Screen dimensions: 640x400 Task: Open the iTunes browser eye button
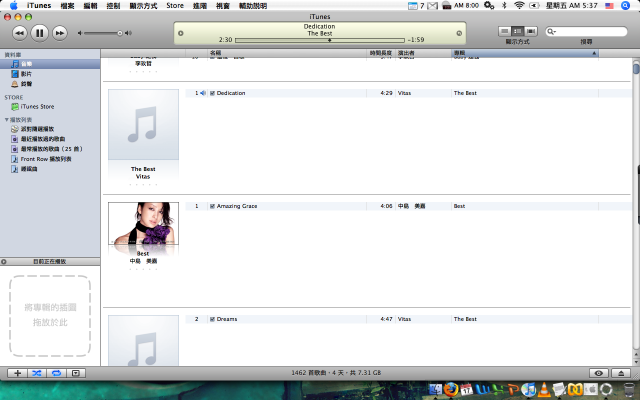599,373
